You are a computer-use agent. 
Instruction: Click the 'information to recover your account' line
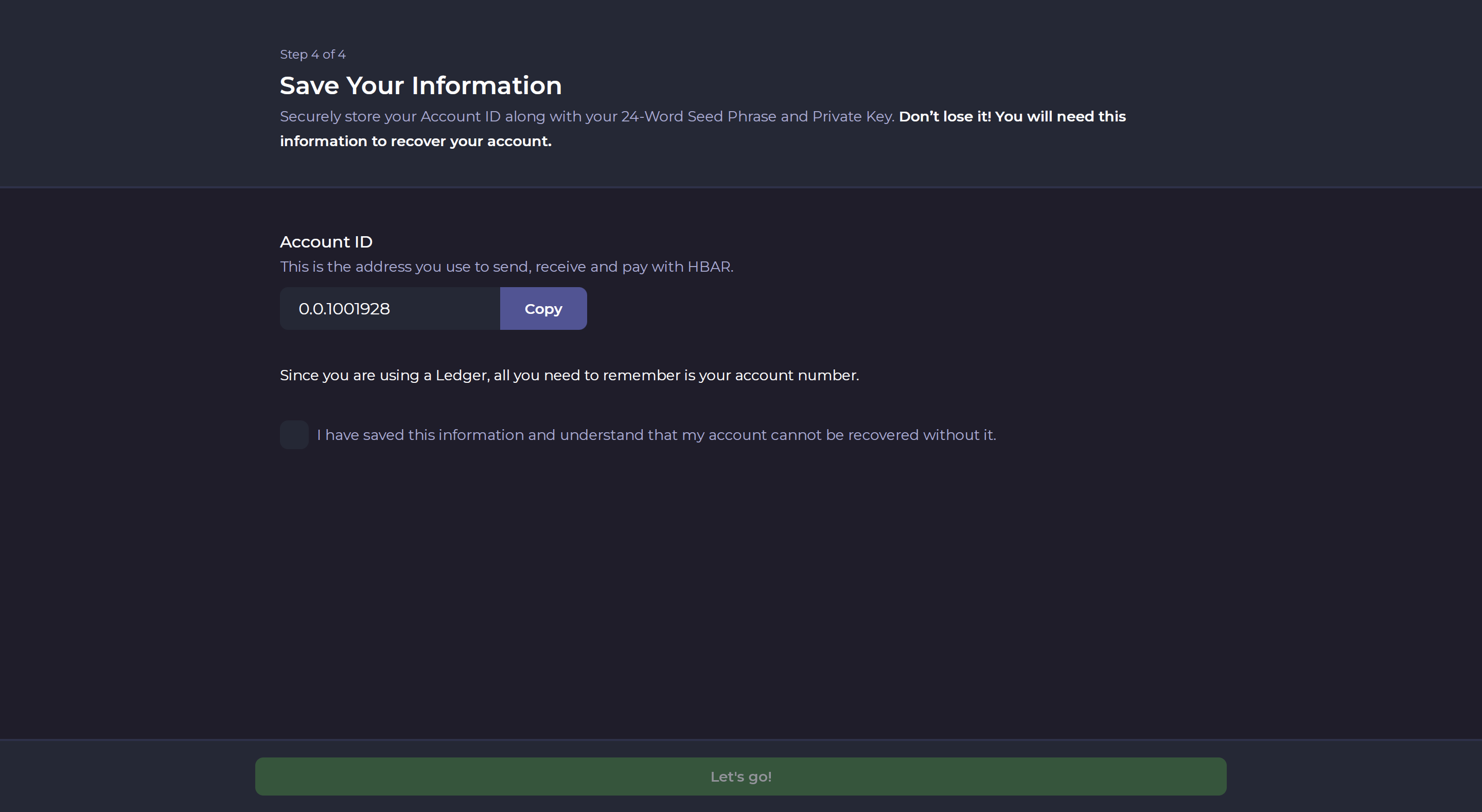415,142
